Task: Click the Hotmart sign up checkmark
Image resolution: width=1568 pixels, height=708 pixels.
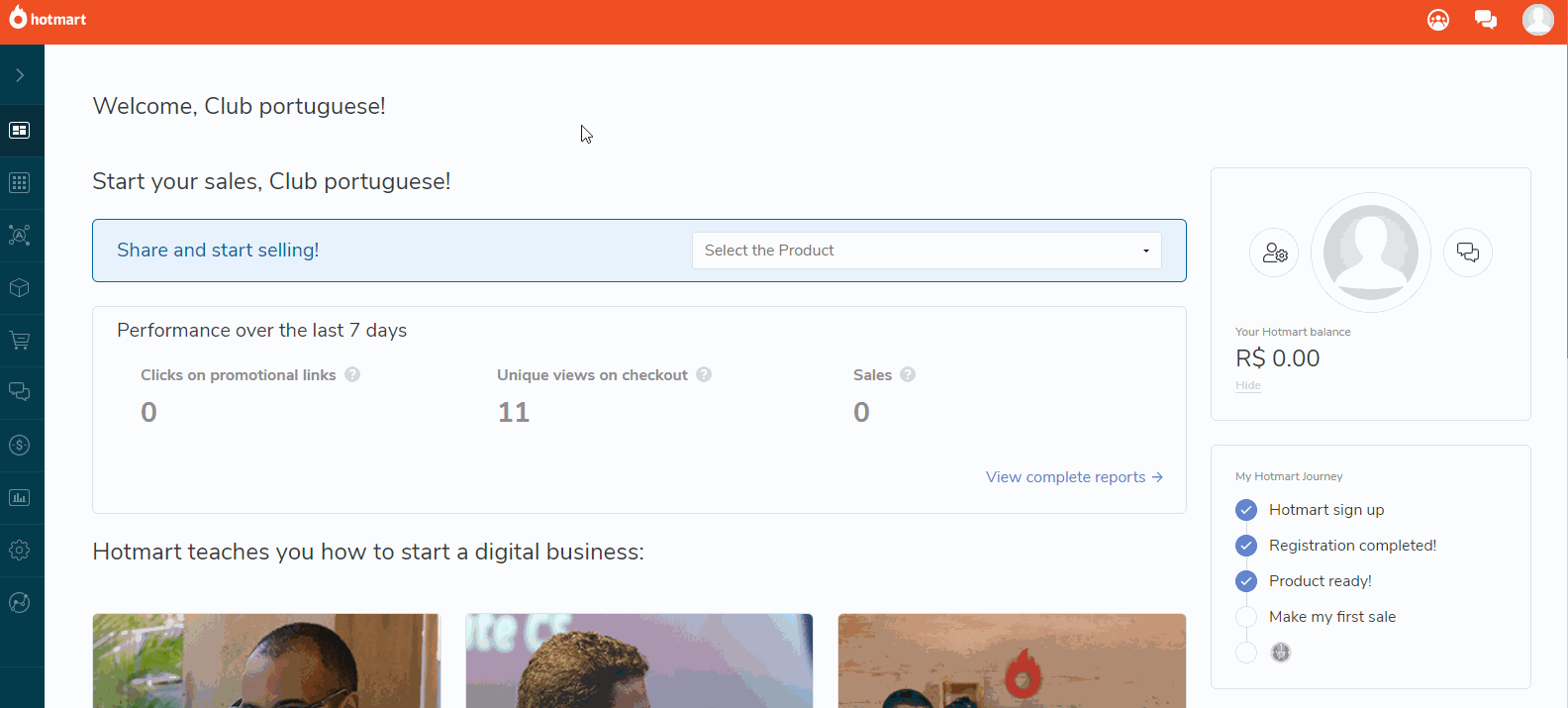Action: [1246, 510]
